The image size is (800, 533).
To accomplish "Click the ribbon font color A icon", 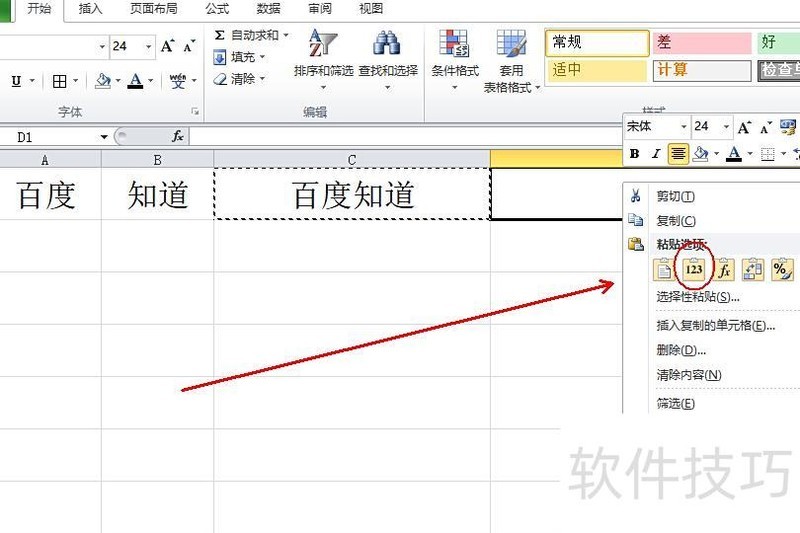I will pos(135,81).
